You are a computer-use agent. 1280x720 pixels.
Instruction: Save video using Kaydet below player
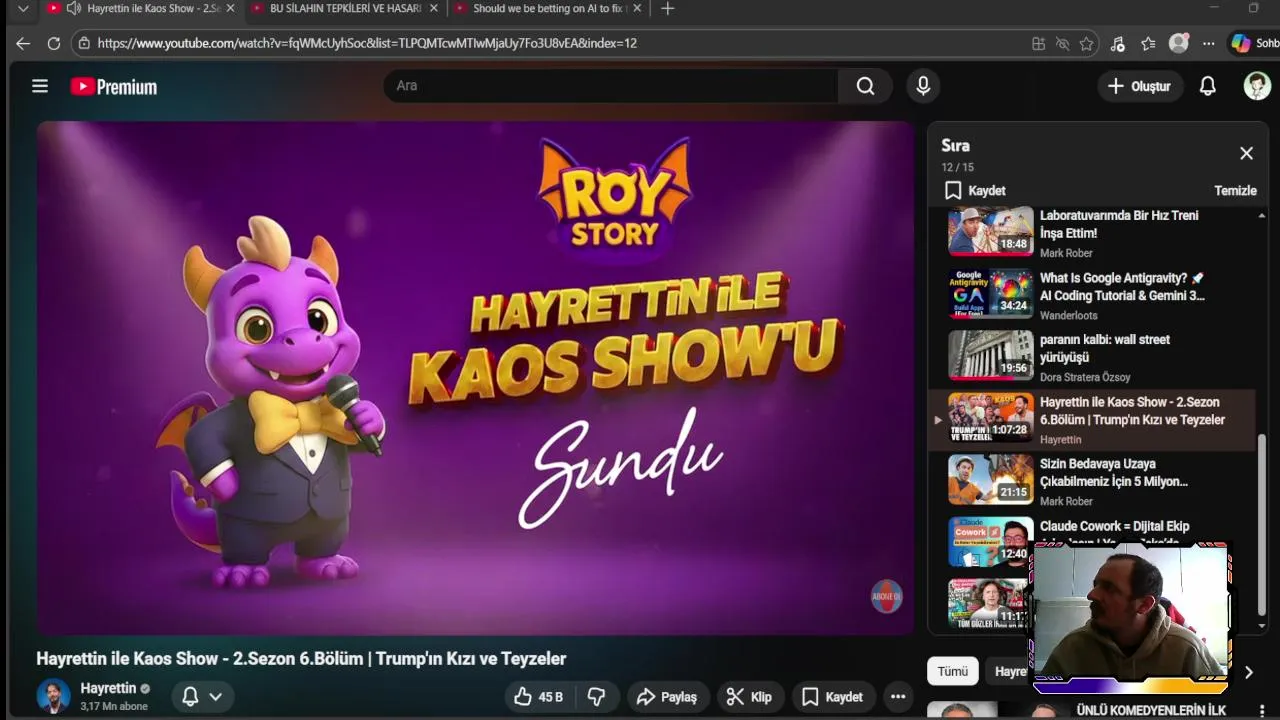832,697
